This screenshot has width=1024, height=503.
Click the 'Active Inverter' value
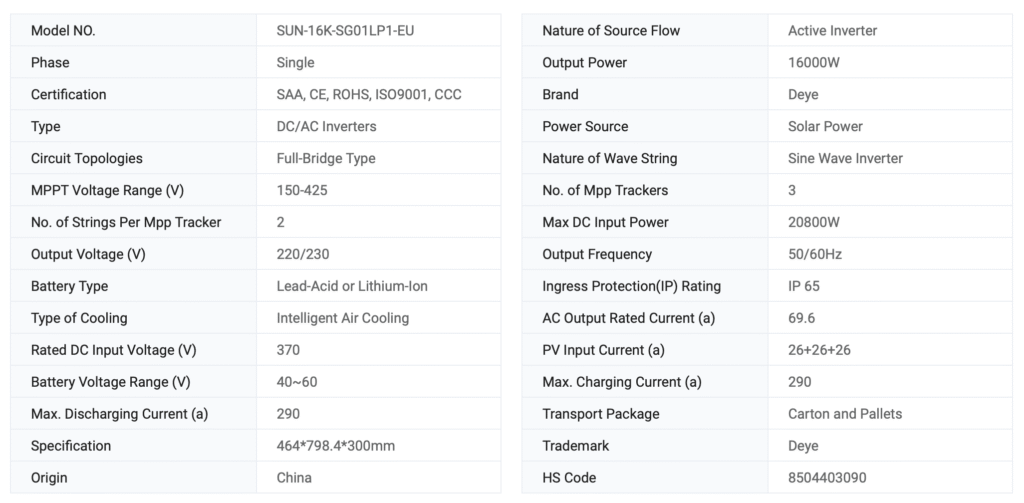click(832, 31)
